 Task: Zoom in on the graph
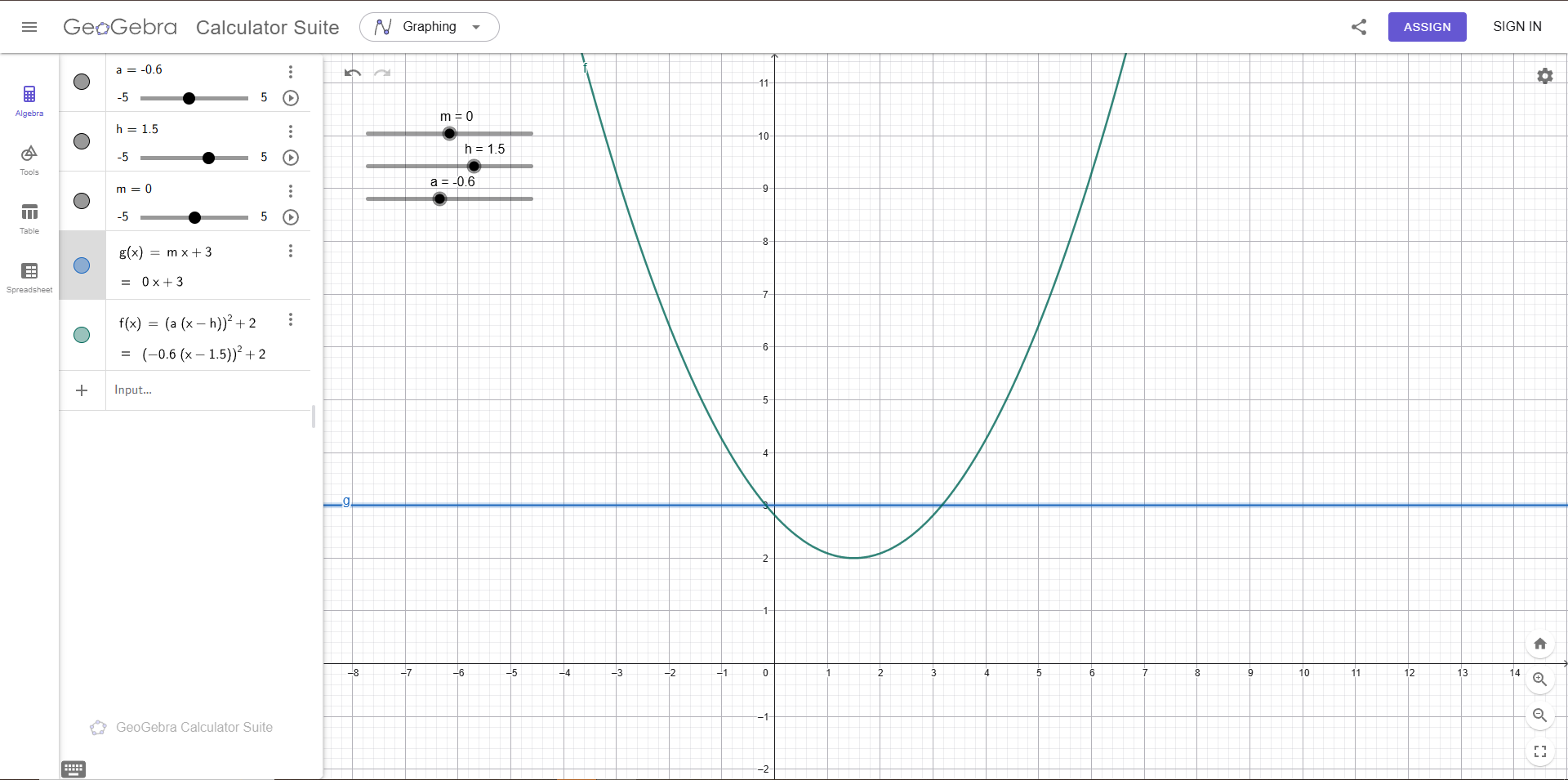pos(1540,680)
